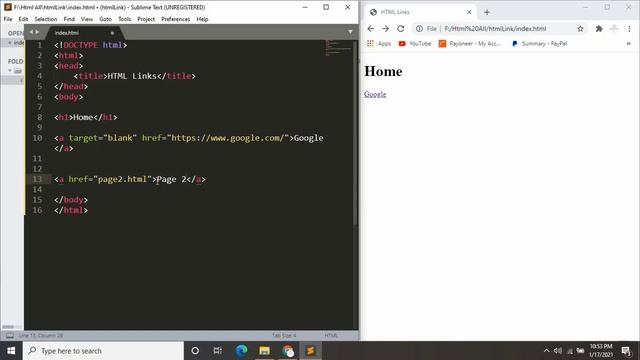
Task: Click taskbar search box
Action: tap(103, 351)
